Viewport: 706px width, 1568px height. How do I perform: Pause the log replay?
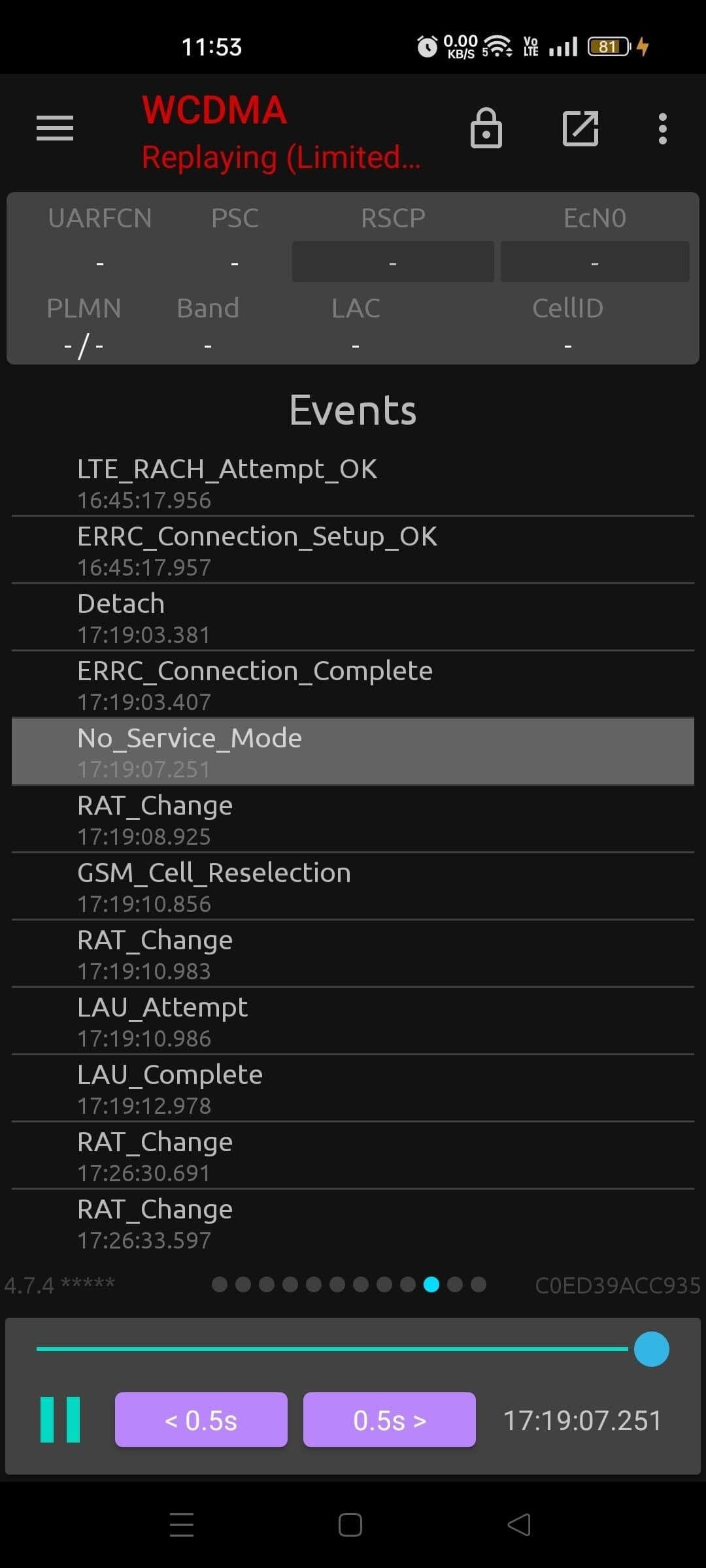point(60,1420)
